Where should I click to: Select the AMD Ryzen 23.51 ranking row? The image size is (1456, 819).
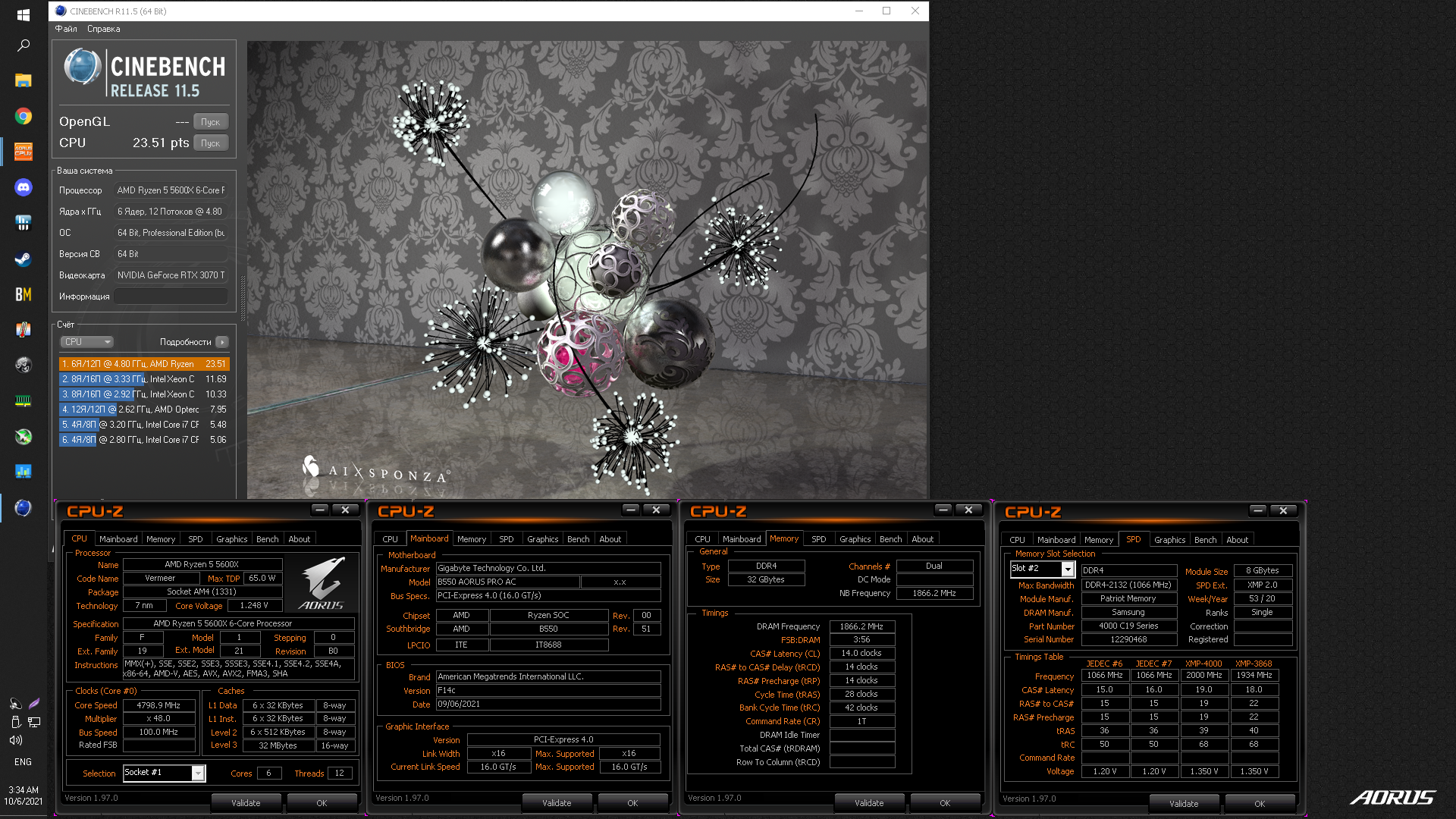point(144,364)
